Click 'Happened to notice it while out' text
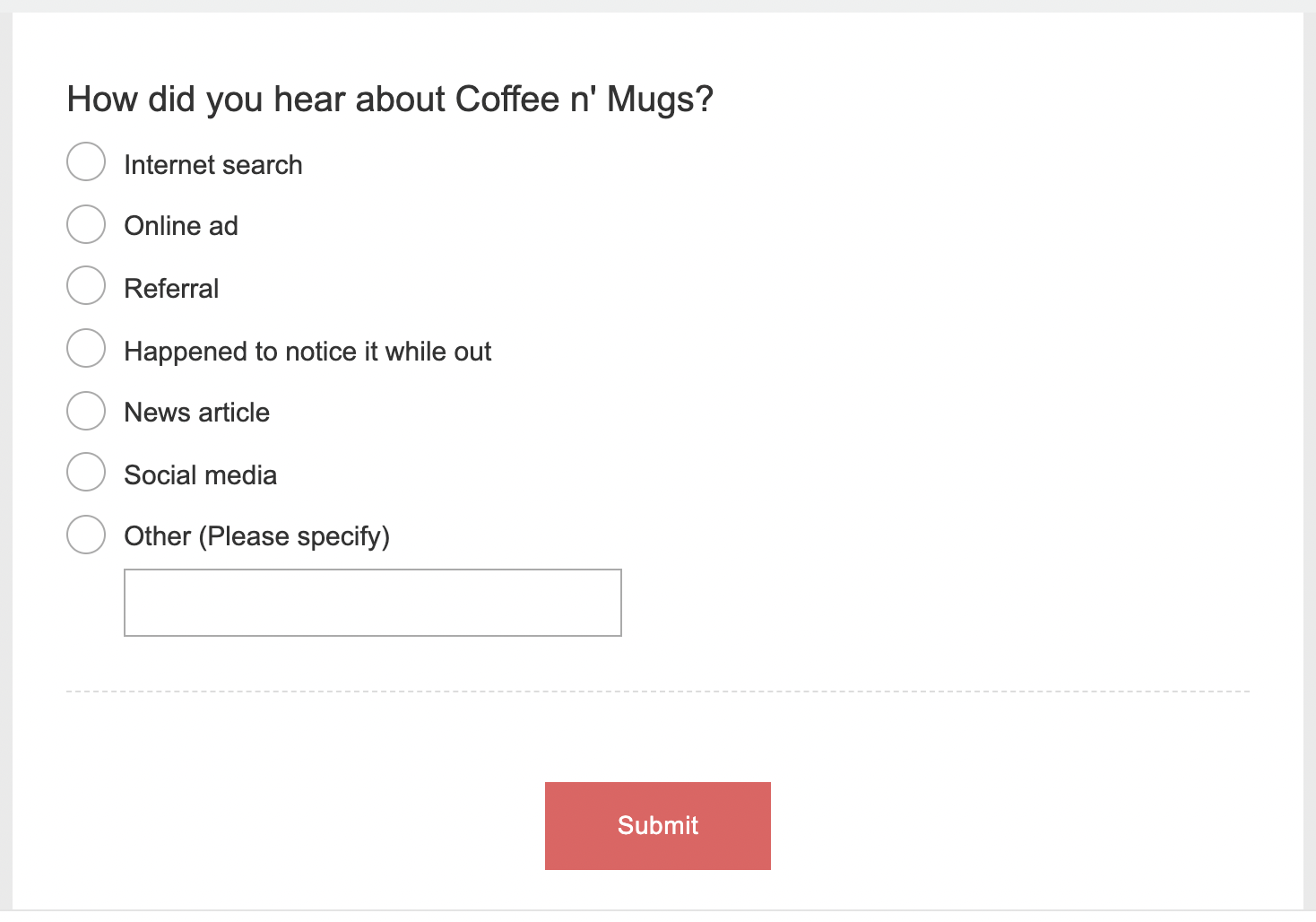 [307, 352]
